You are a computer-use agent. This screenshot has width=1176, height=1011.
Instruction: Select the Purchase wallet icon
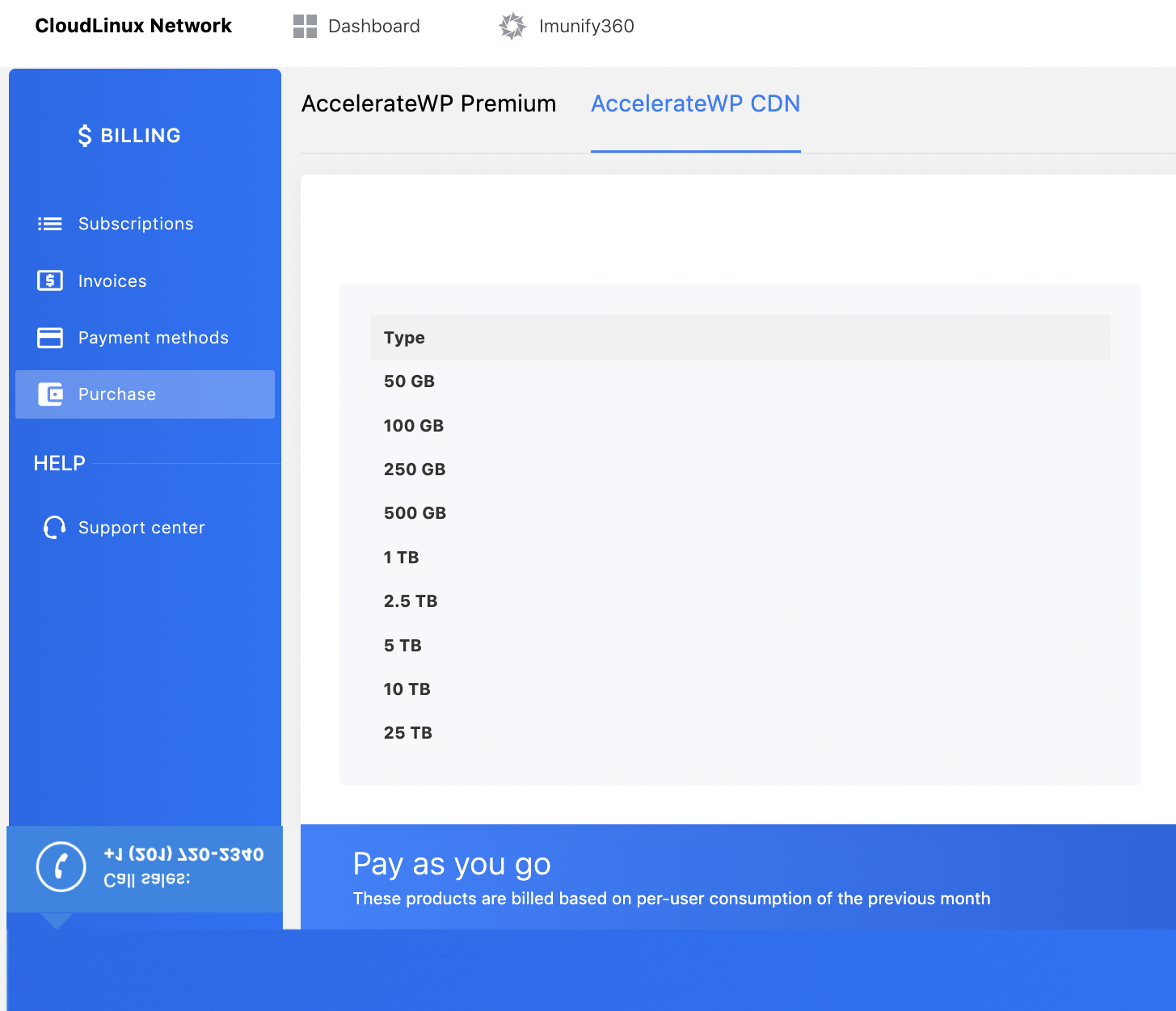coord(51,394)
